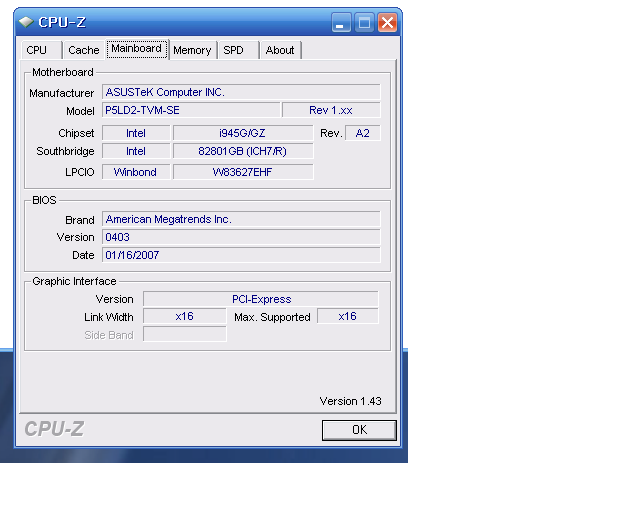This screenshot has height=512, width=640.
Task: Click the W83627EHF field
Action: tap(243, 172)
